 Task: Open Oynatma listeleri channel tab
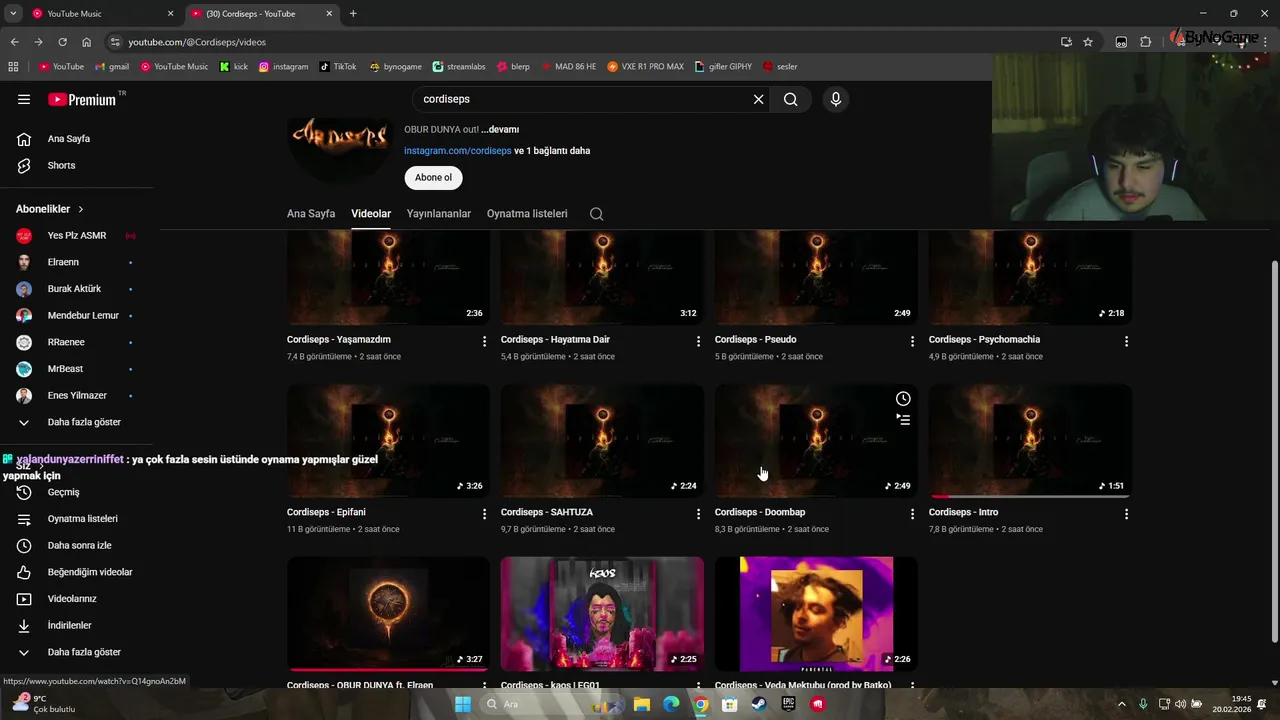click(527, 214)
